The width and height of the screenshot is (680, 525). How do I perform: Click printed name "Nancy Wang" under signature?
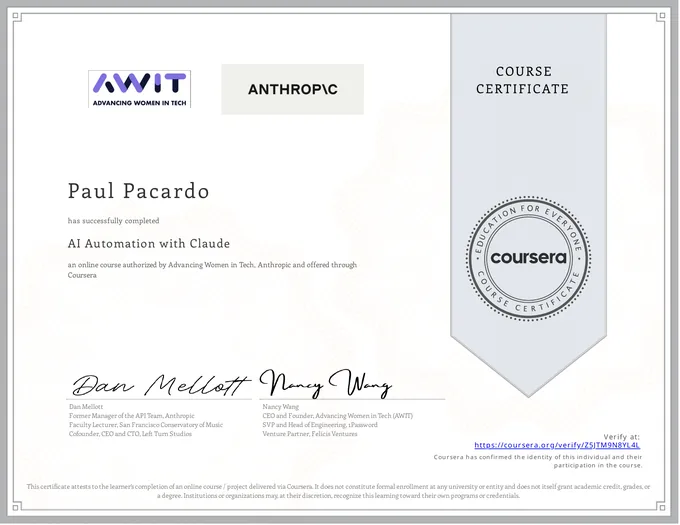pos(281,407)
